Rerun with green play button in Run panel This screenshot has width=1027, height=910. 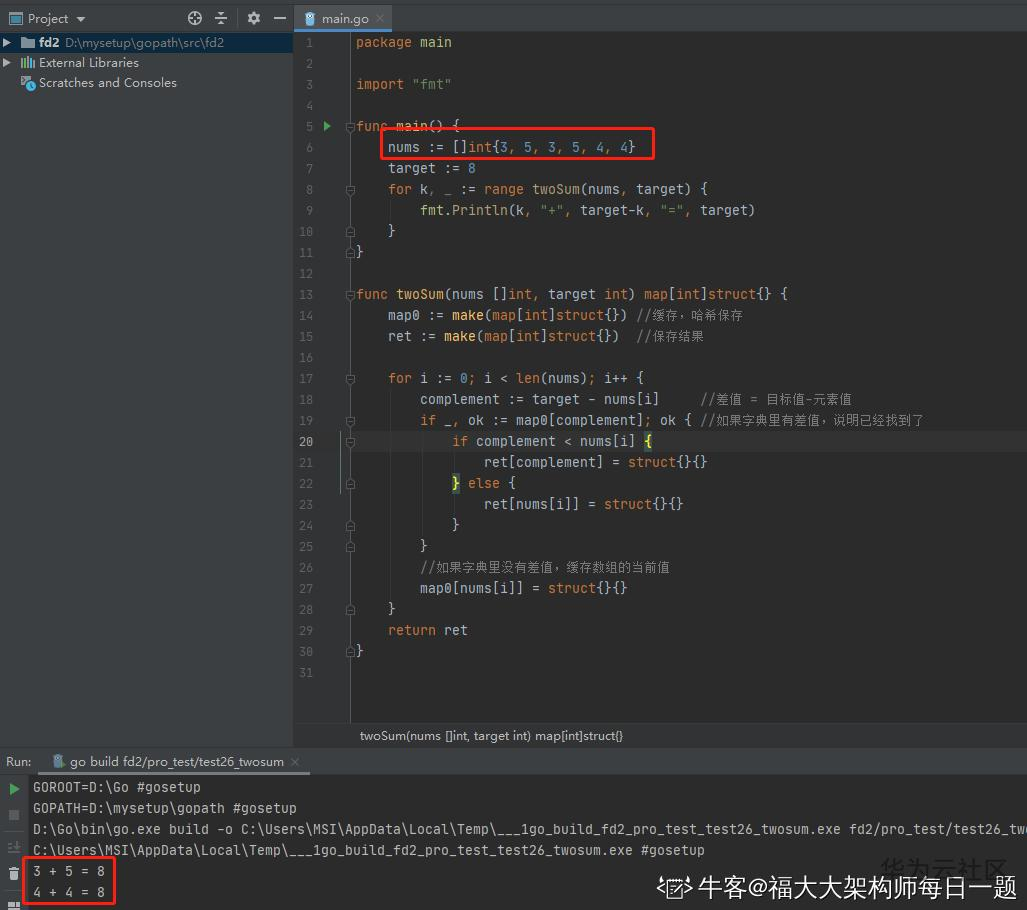click(x=14, y=789)
